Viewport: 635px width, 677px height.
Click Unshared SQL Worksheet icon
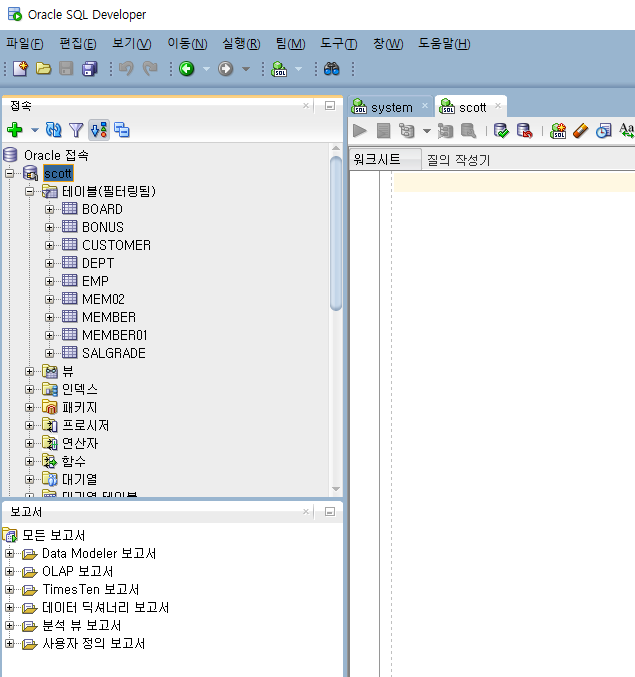558,130
